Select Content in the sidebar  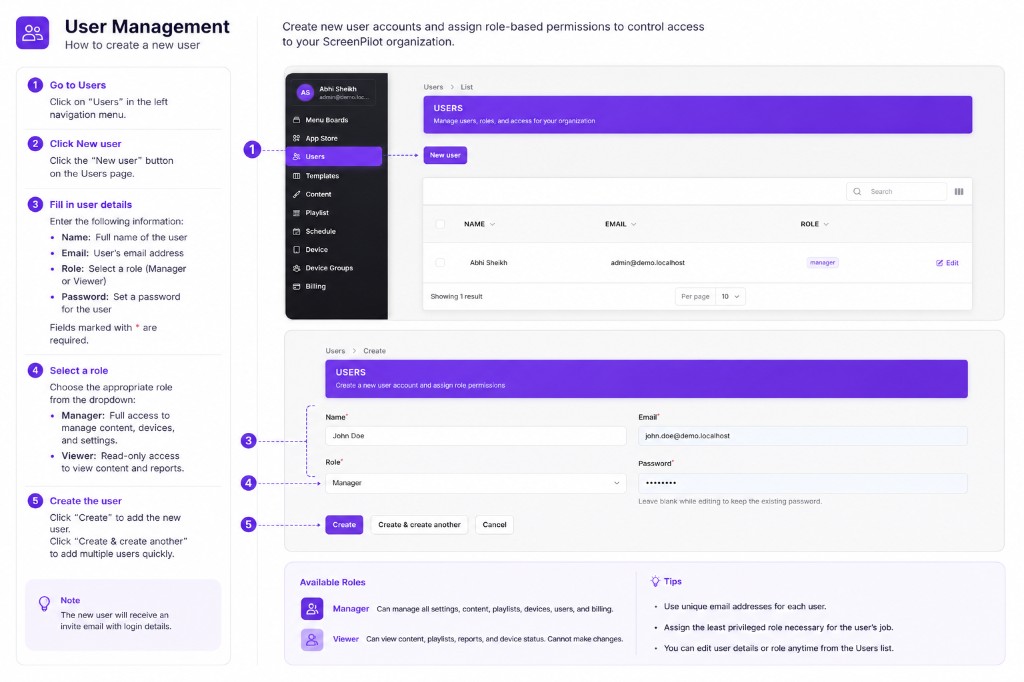coord(334,194)
